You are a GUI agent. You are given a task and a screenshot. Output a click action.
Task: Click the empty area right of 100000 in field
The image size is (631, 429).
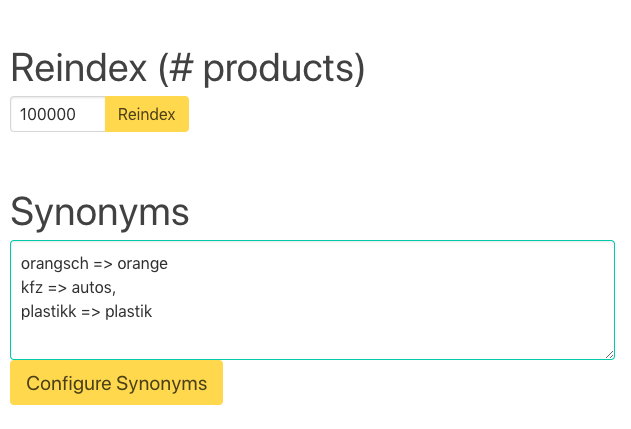click(x=92, y=114)
